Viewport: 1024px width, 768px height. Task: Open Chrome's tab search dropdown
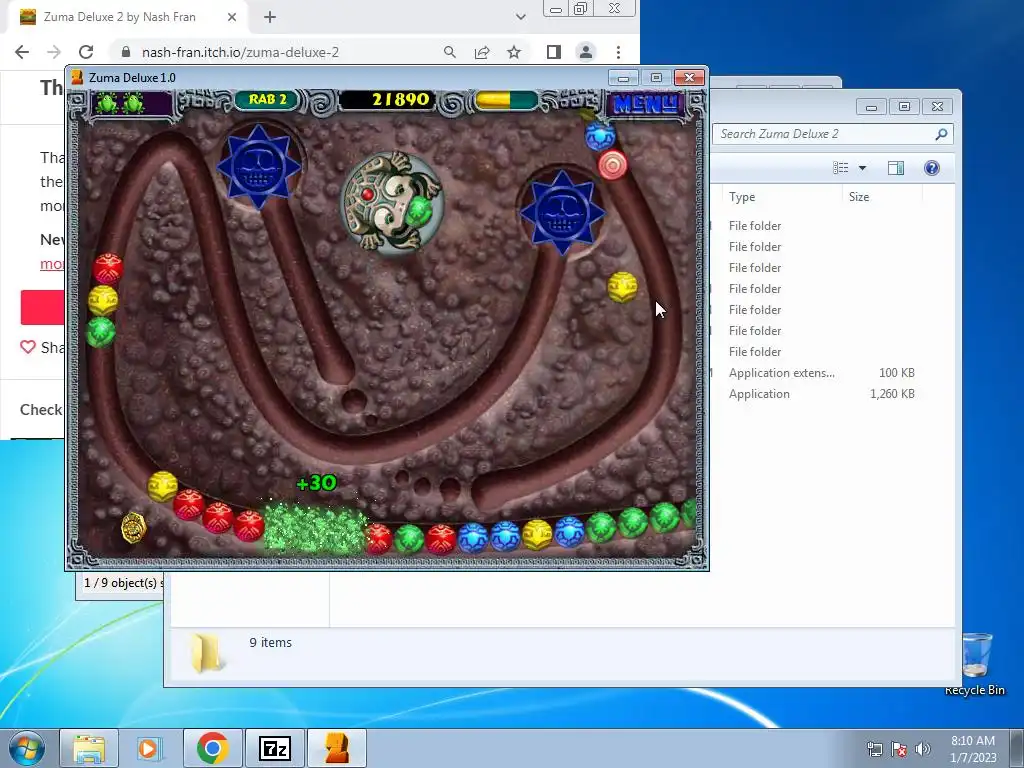(x=520, y=17)
